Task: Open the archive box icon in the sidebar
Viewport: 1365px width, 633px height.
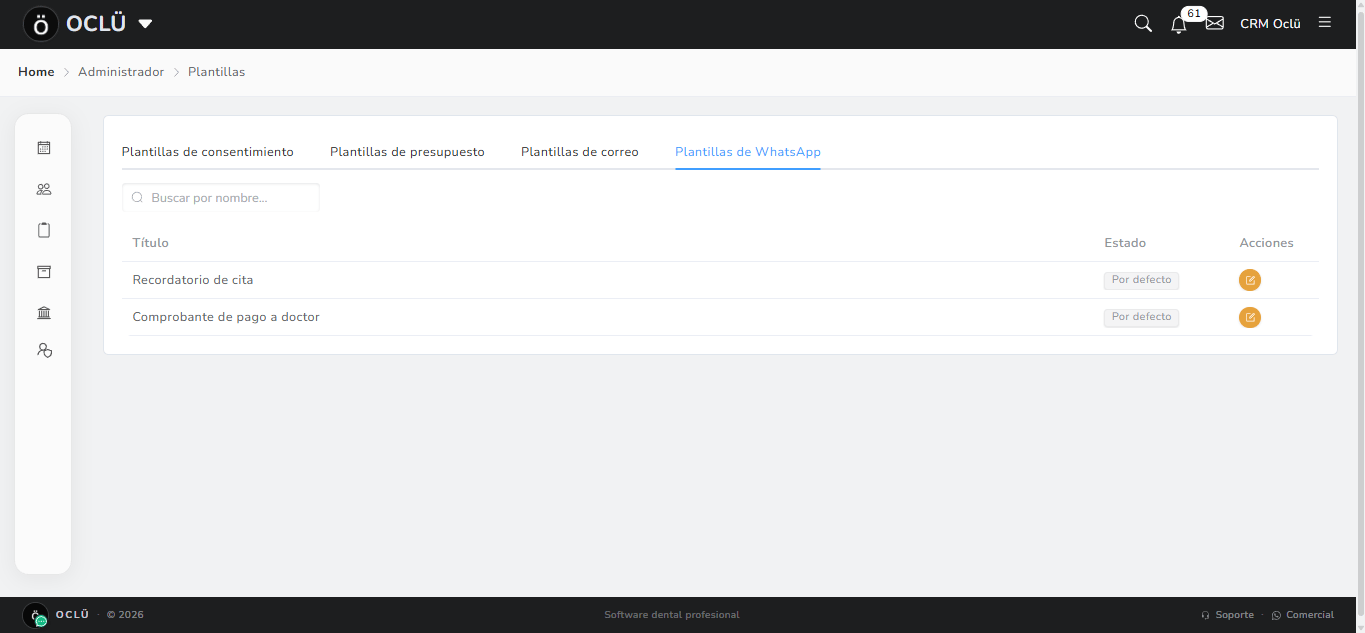Action: [x=43, y=272]
